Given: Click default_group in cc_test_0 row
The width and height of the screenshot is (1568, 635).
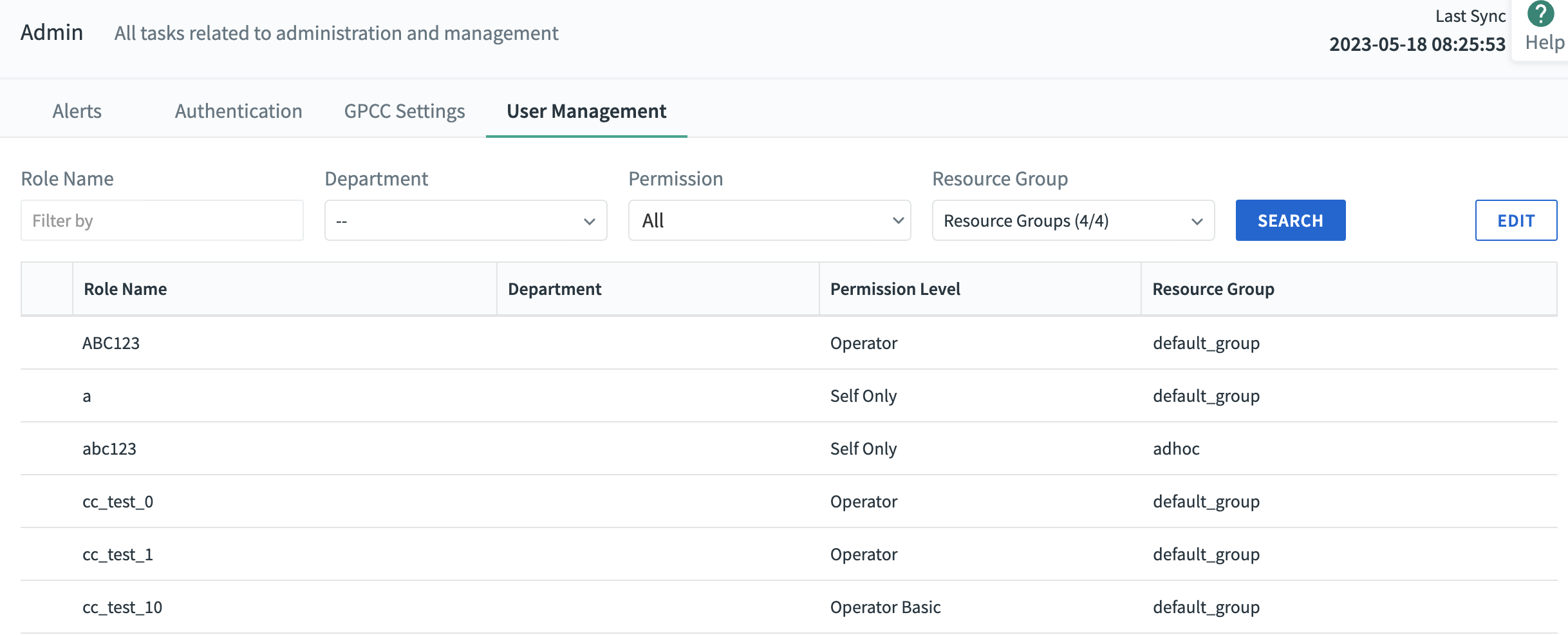Looking at the screenshot, I should click(1206, 502).
